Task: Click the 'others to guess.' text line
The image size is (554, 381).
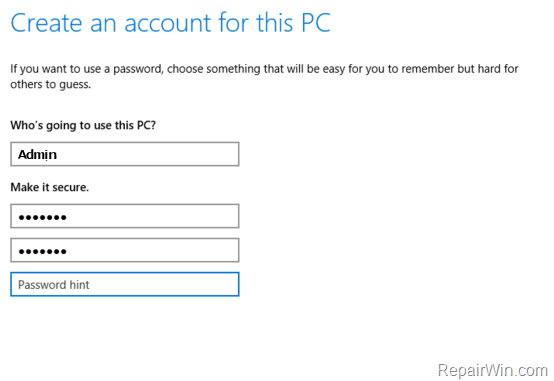Action: coord(51,84)
